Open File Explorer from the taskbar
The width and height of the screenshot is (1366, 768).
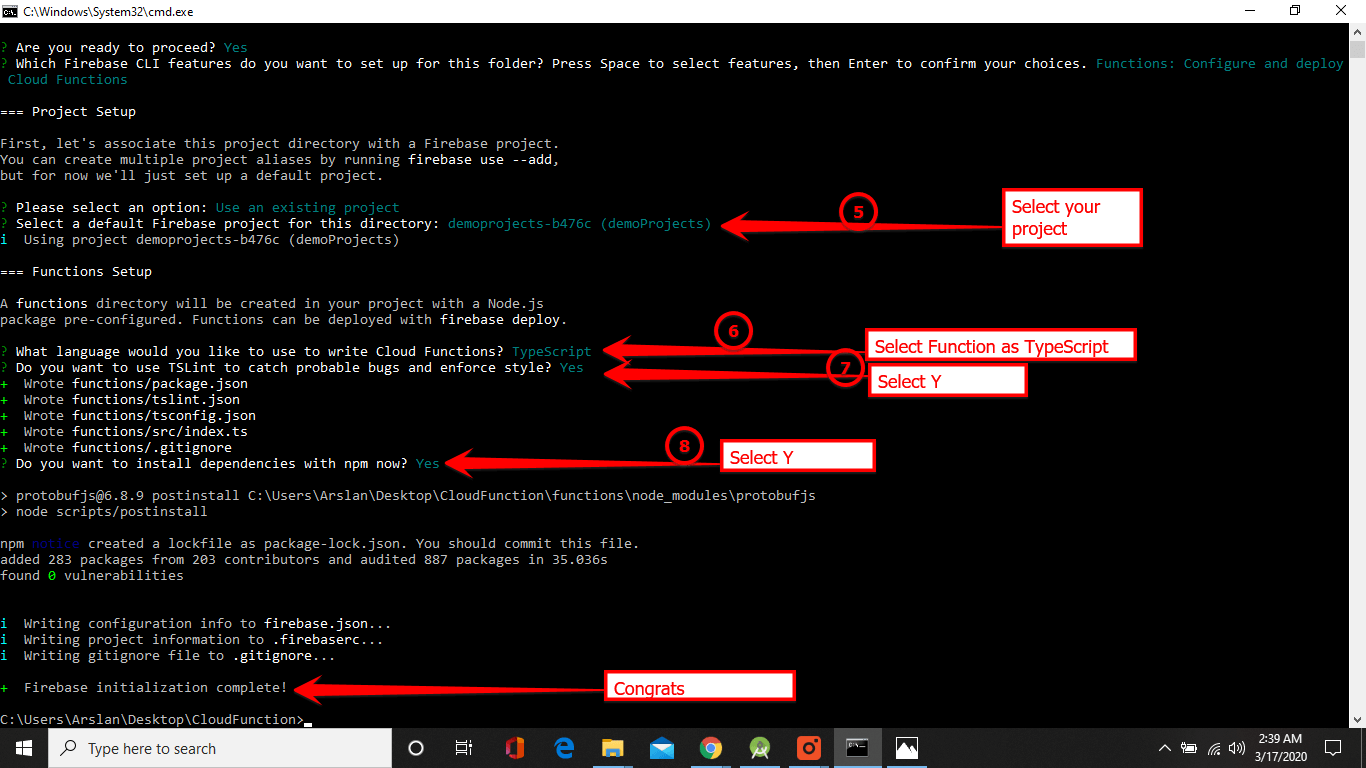613,748
